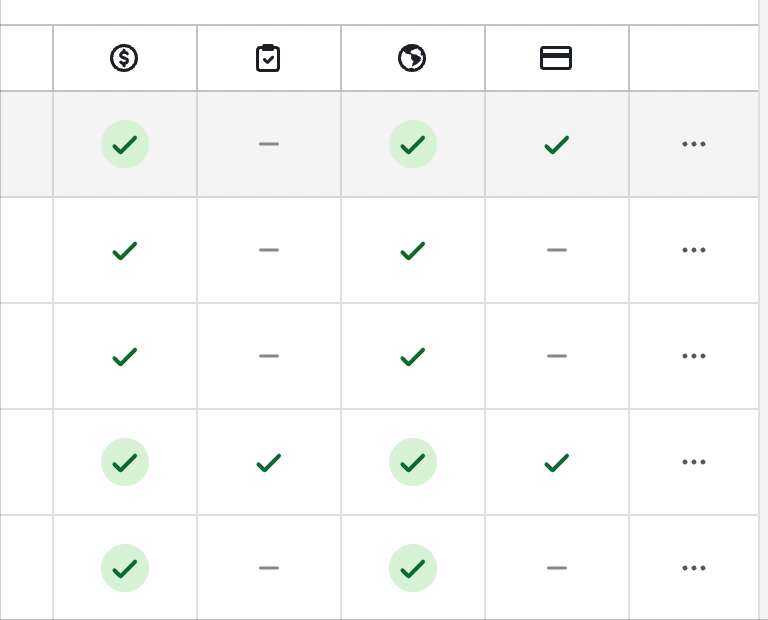Click credit card dash in the second row

pos(557,250)
